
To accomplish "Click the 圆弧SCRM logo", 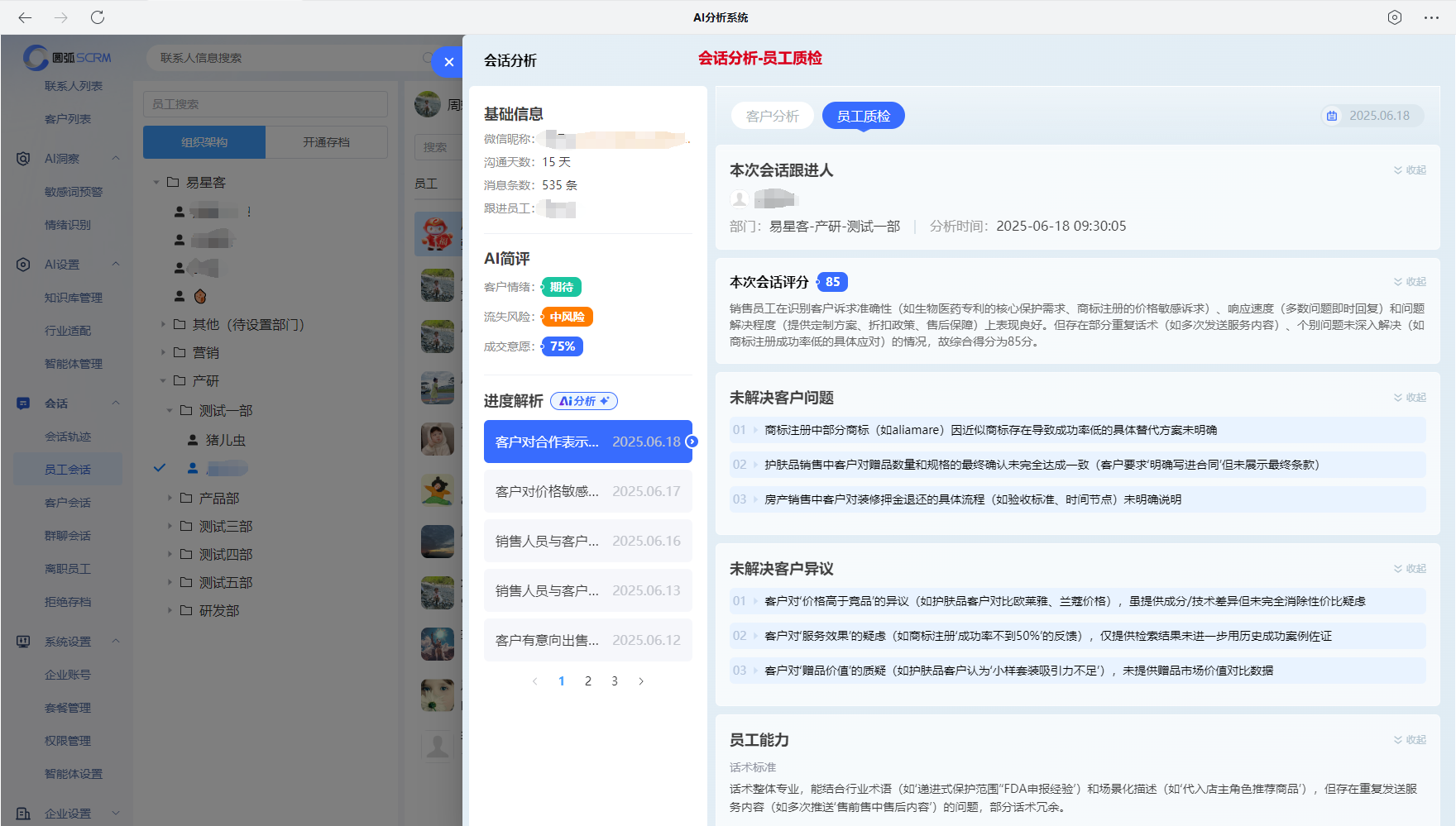I will [x=67, y=57].
